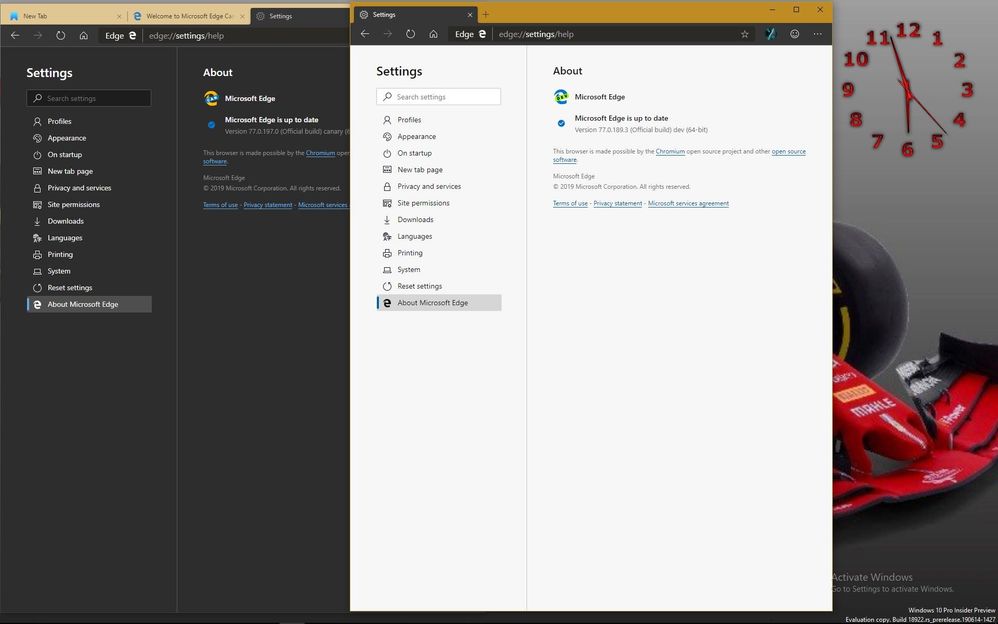The image size is (998, 624).
Task: Click the red analog clock desktop gadget
Action: (x=908, y=89)
